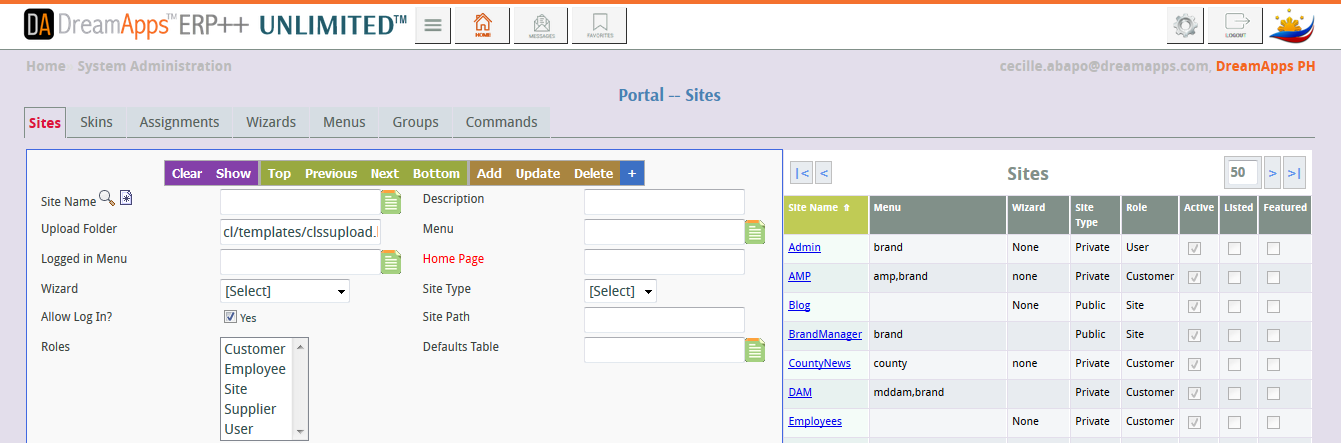Click the Update button
Screen dimensions: 1341x443
[538, 173]
